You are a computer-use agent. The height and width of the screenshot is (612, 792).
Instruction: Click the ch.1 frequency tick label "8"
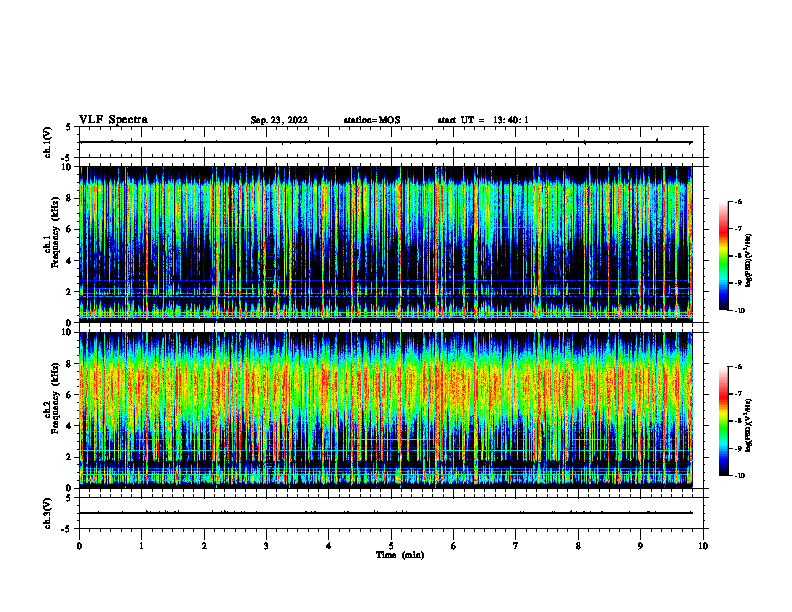tap(69, 198)
